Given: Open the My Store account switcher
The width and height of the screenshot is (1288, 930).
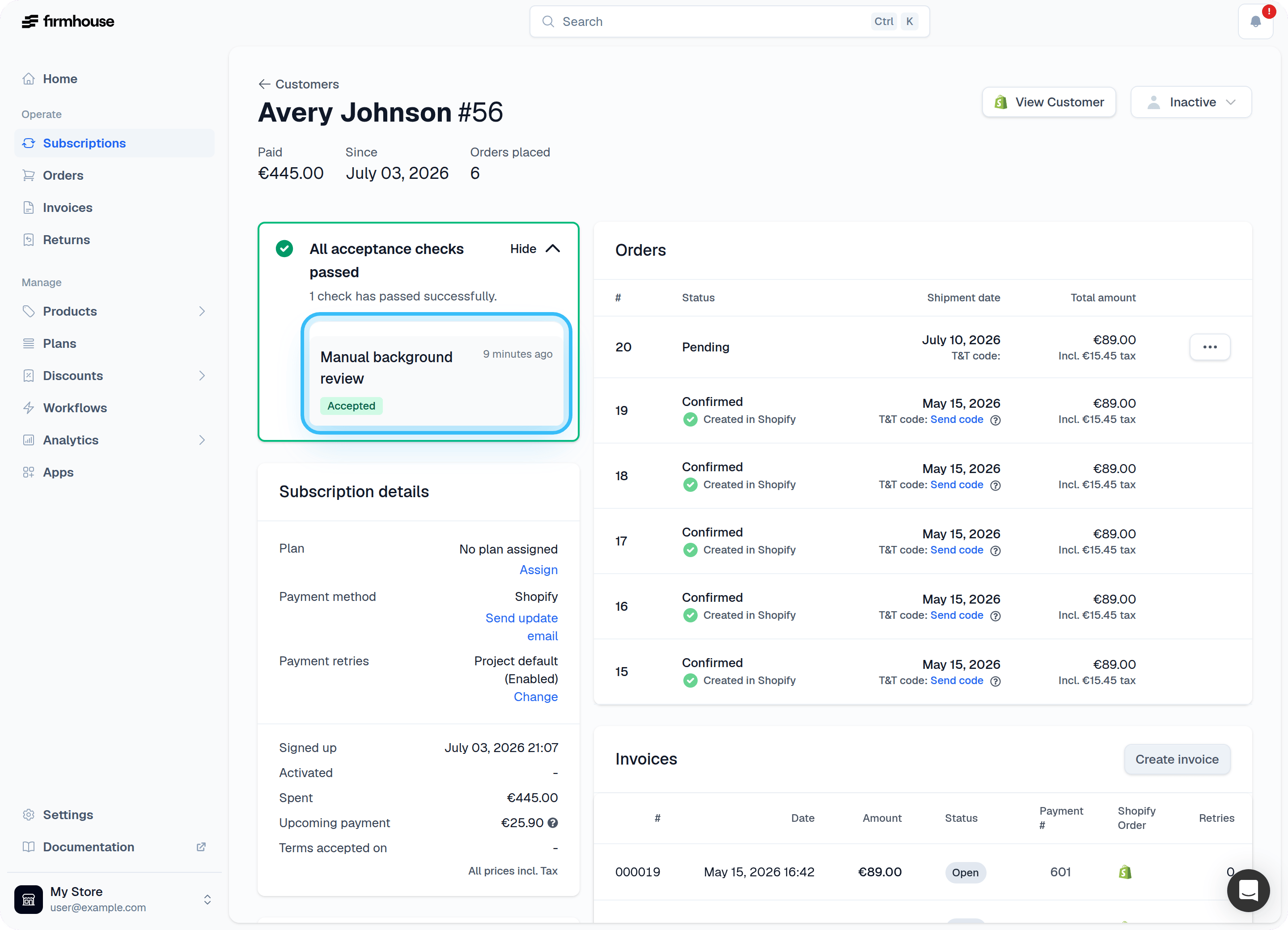Looking at the screenshot, I should 114,899.
